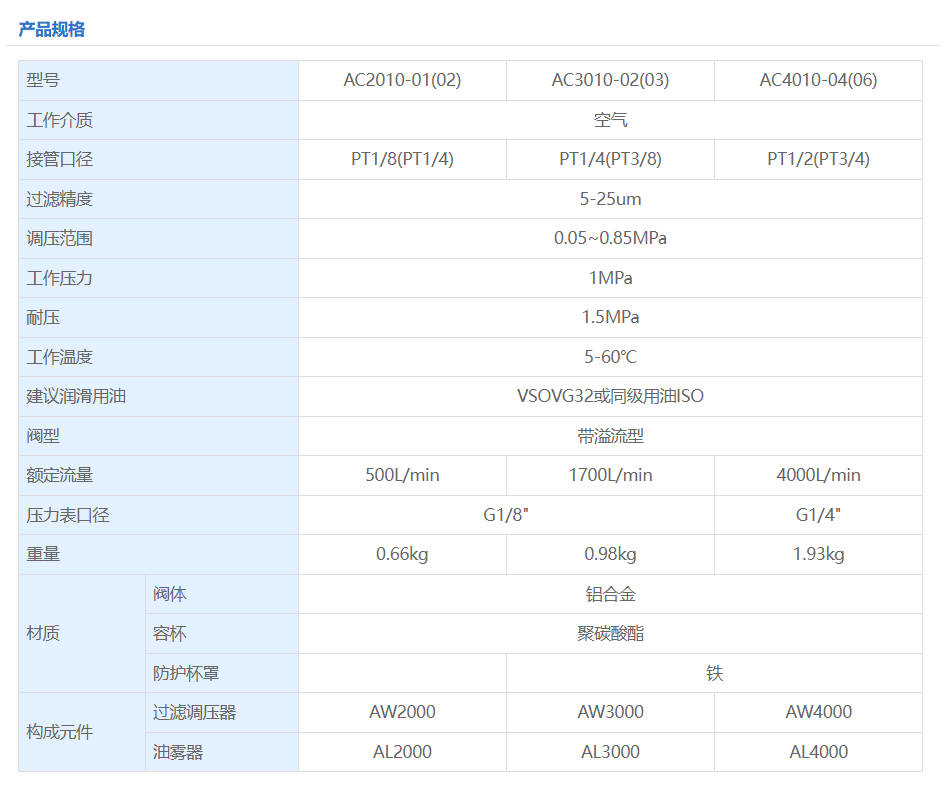Select the G1/4" gauge port size cell
The image size is (943, 787).
point(818,515)
